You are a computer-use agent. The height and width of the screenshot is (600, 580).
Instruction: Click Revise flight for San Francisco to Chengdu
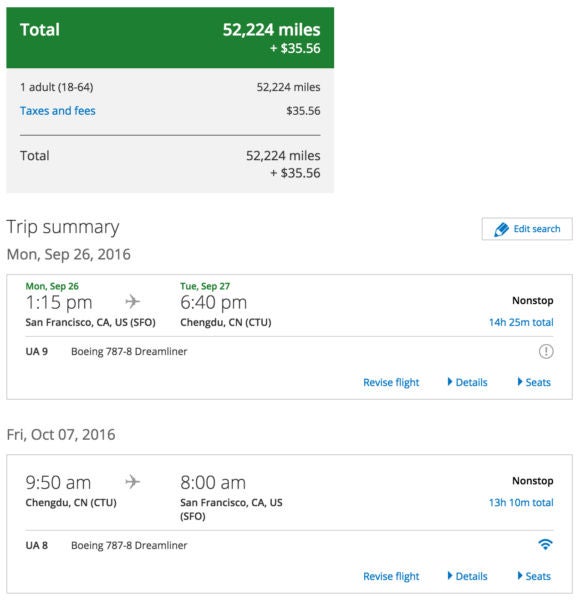pos(391,382)
